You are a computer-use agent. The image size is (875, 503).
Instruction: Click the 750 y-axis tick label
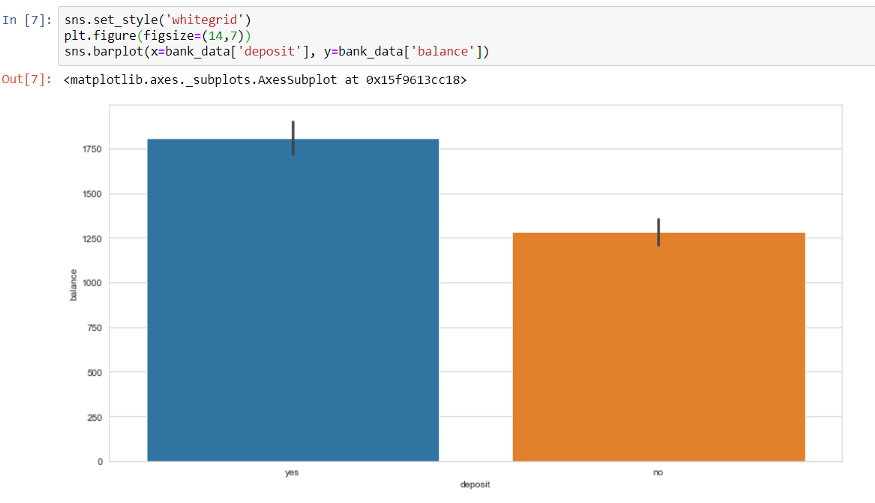click(94, 328)
